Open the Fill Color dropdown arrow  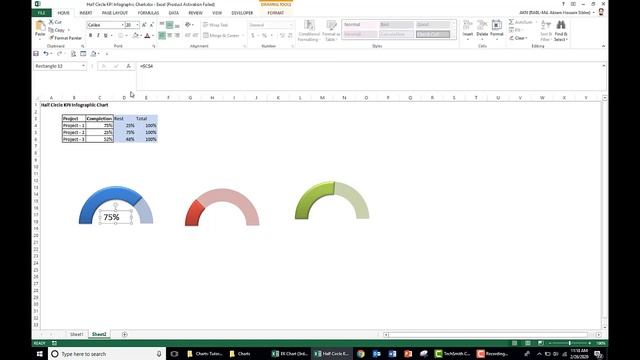tap(141, 36)
